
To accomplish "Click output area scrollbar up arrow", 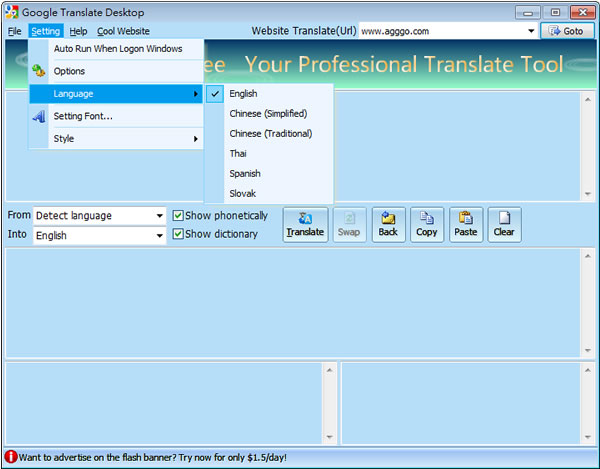I will [588, 256].
